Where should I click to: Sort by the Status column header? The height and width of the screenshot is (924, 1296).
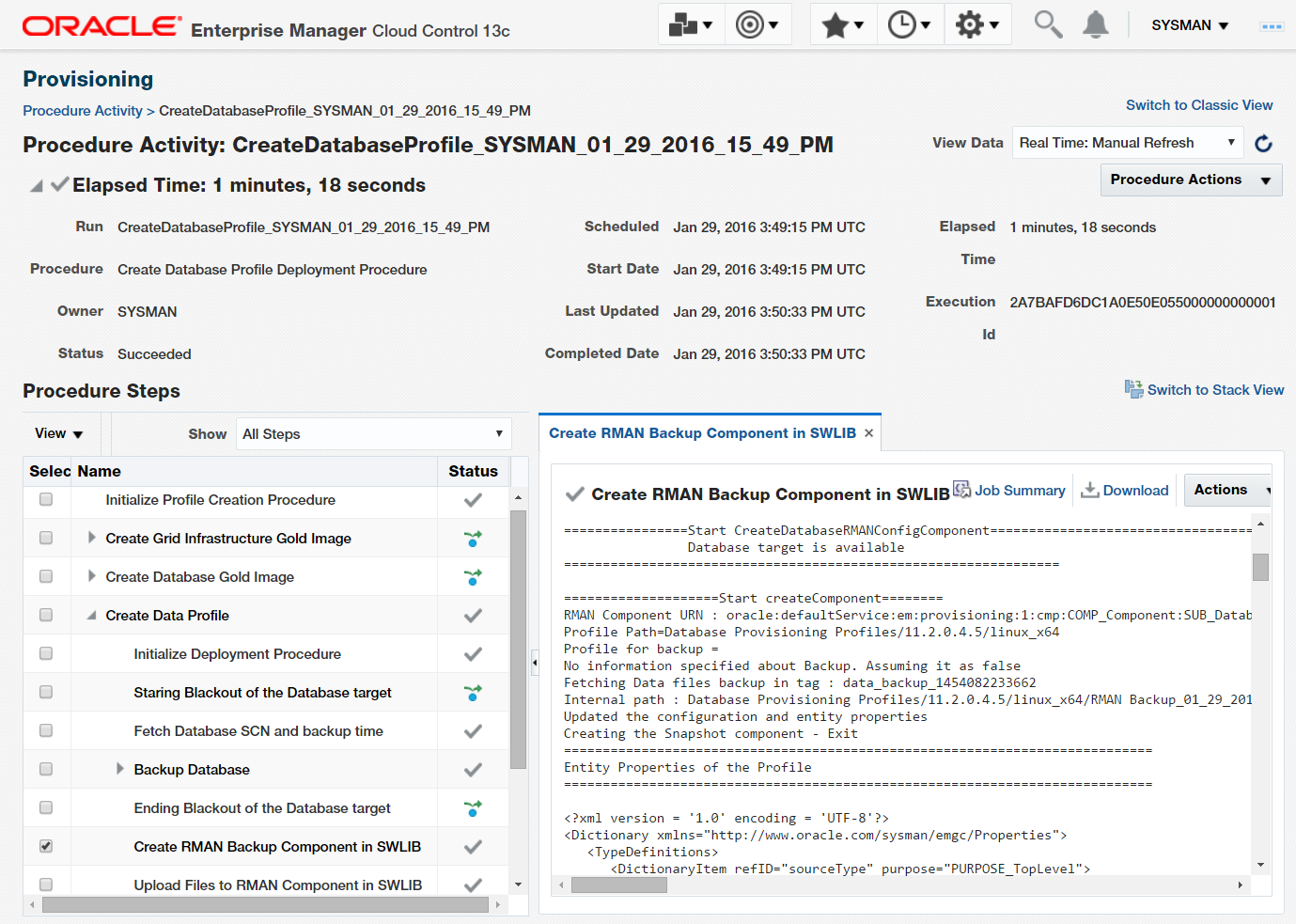pyautogui.click(x=473, y=471)
